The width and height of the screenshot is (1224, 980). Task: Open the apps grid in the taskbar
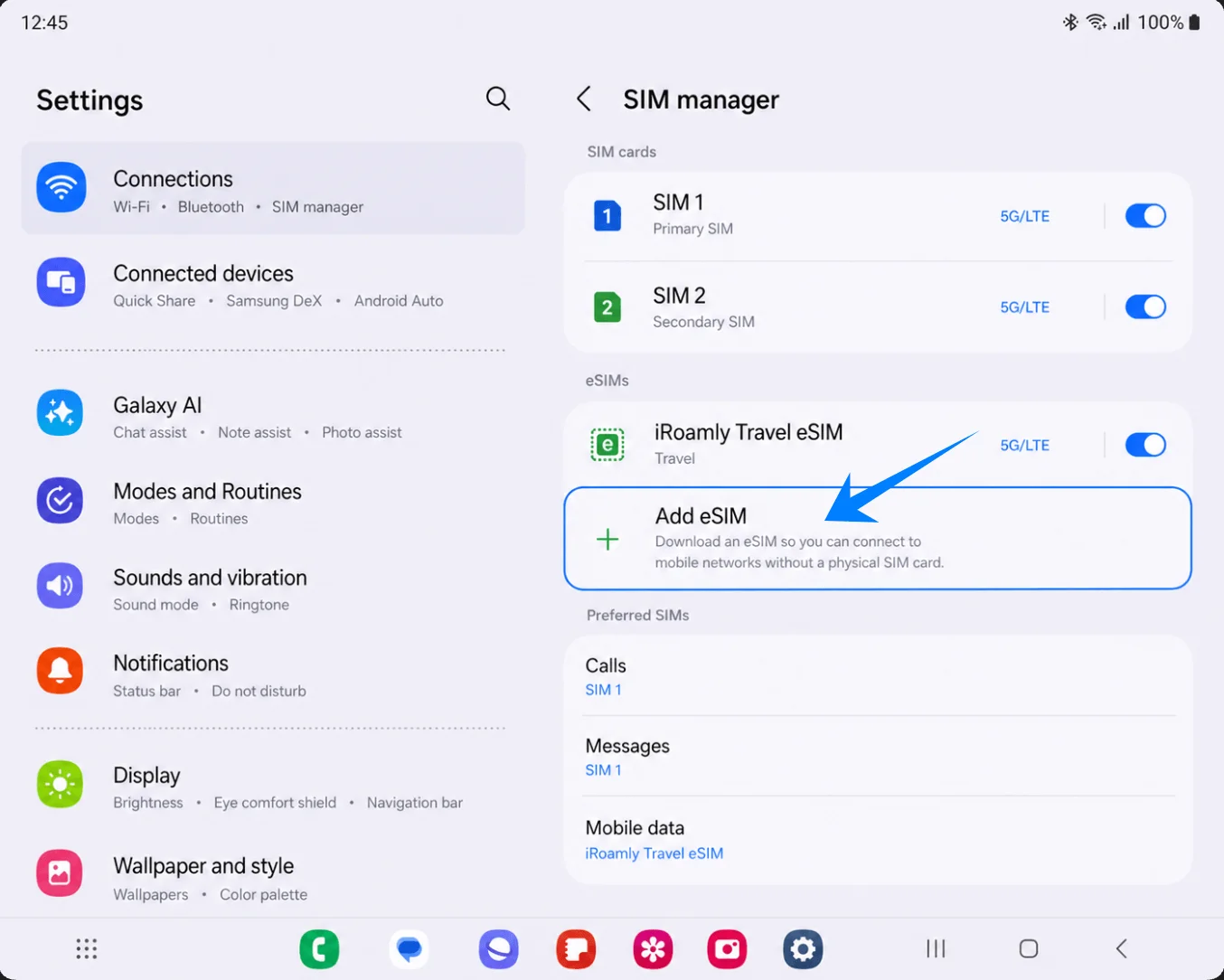[87, 948]
